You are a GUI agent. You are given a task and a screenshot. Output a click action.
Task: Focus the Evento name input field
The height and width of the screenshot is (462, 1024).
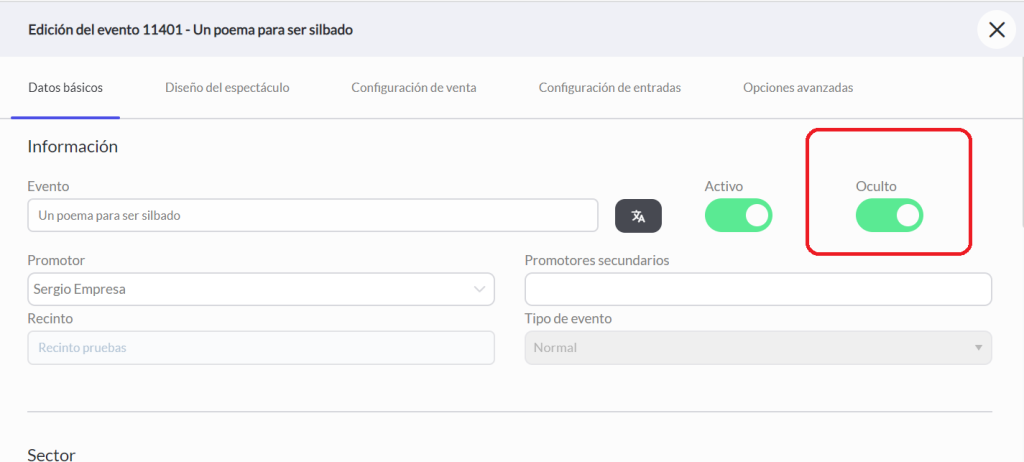point(313,216)
